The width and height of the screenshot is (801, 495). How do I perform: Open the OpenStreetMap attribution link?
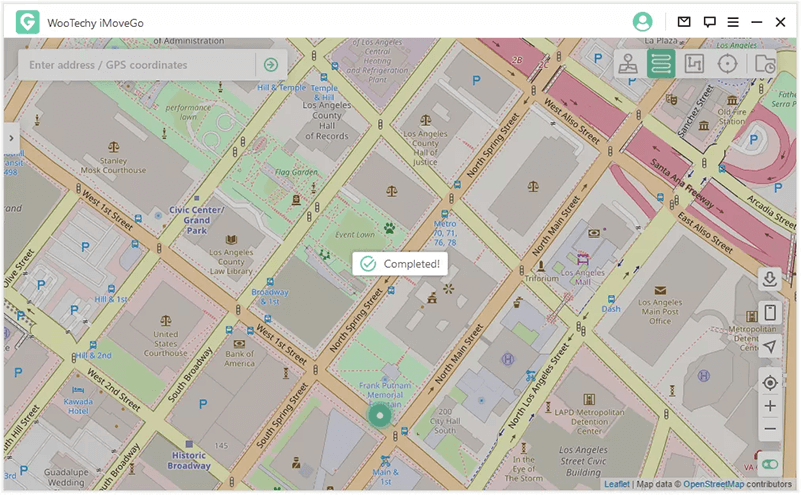click(713, 484)
